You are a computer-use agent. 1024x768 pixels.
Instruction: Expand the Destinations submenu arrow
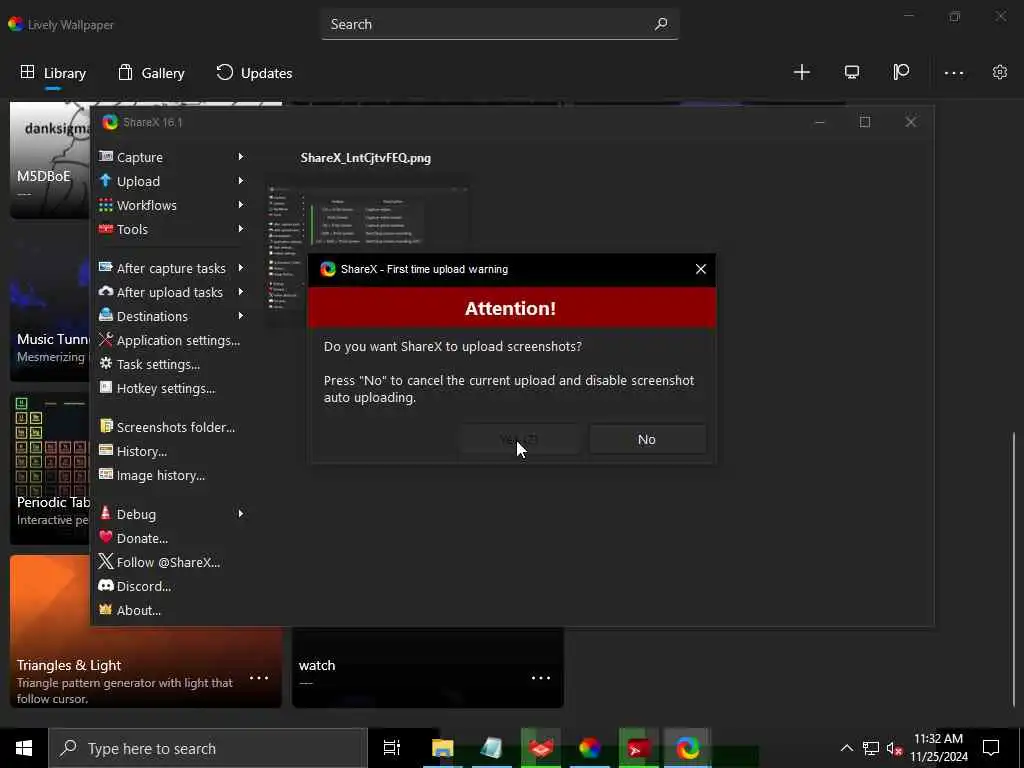240,316
